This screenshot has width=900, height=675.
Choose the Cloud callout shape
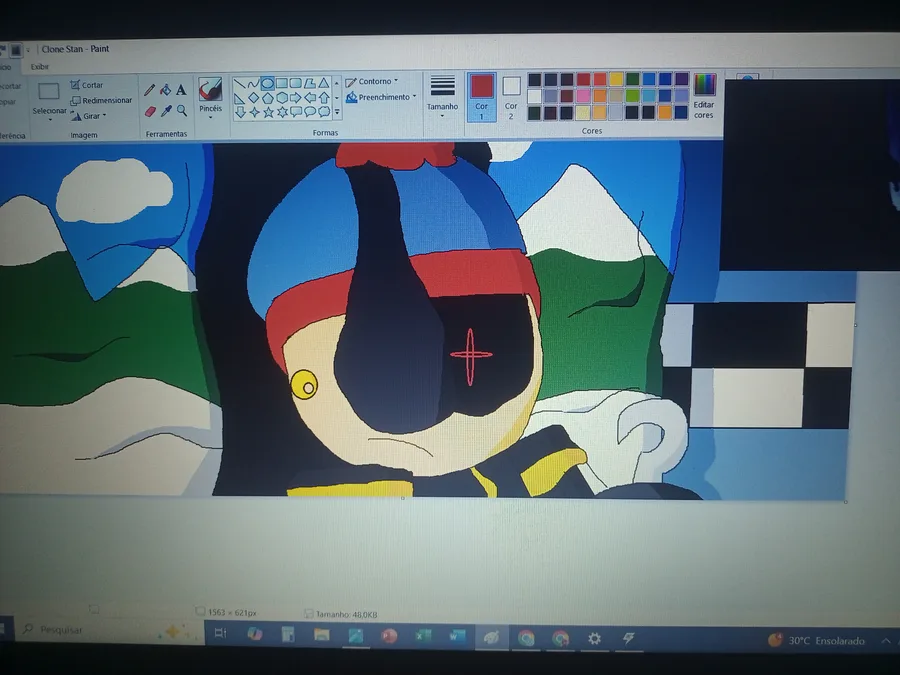tap(324, 111)
